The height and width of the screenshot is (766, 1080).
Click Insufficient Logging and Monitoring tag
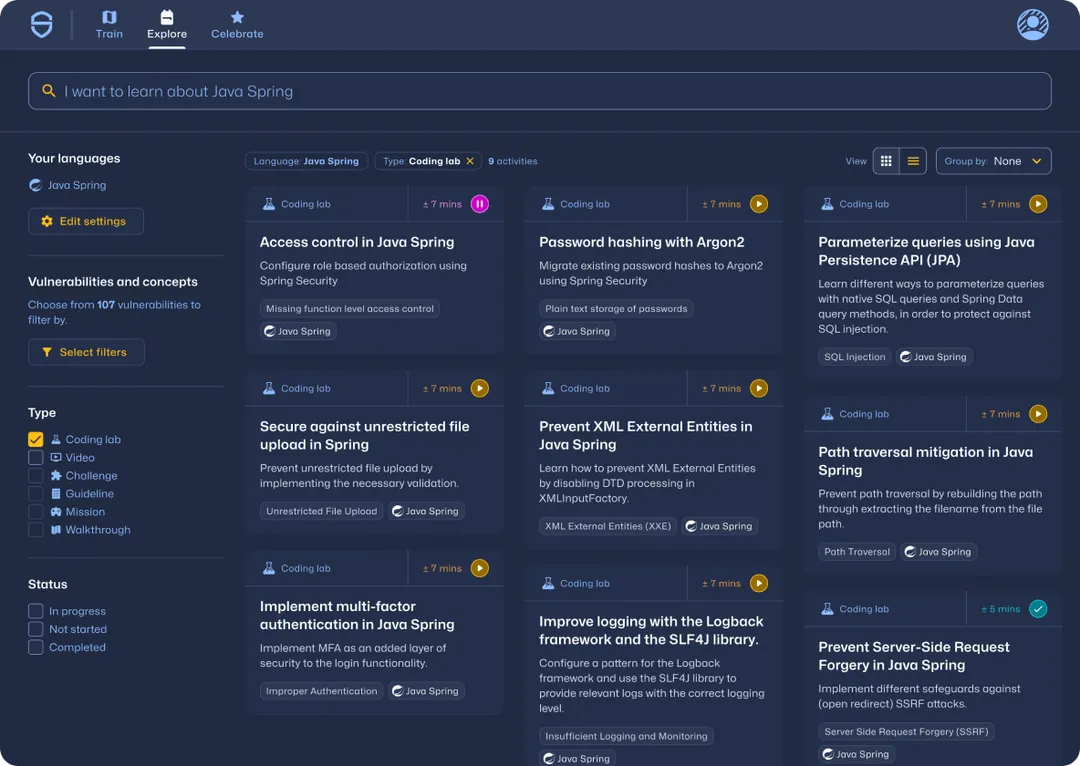[626, 736]
